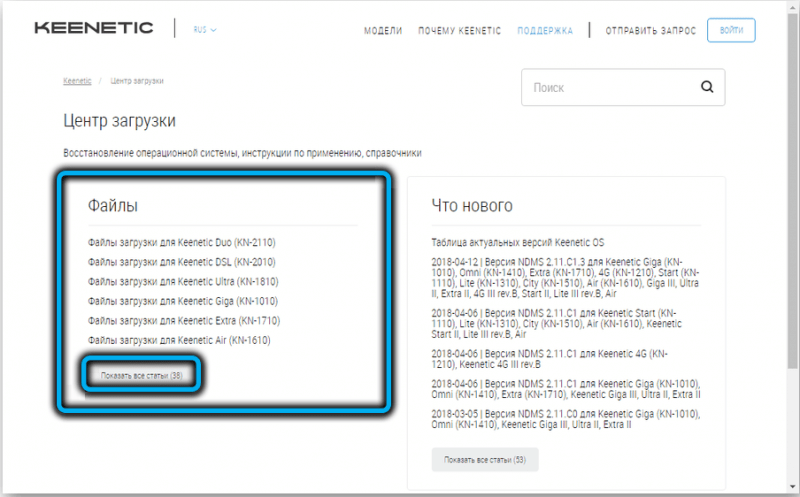Open Таблица актуальных версий Keenetic OS
The image size is (800, 497).
point(517,242)
